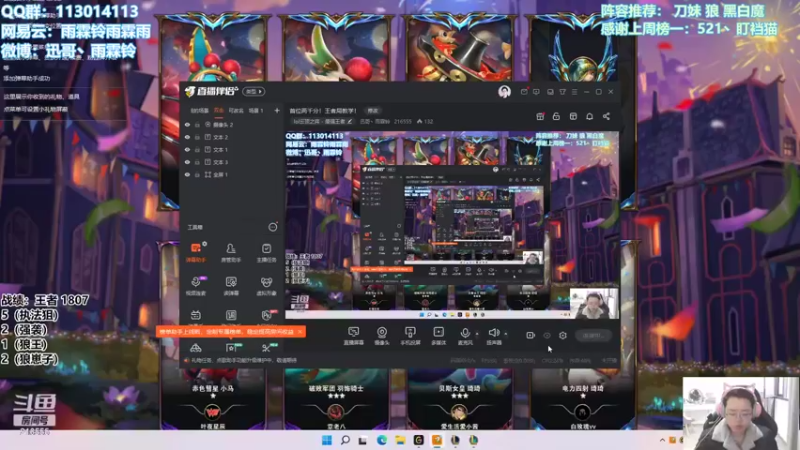Viewport: 800px width, 450px height.
Task: Open the 视频连麦 video co-stream tool
Action: tap(195, 286)
